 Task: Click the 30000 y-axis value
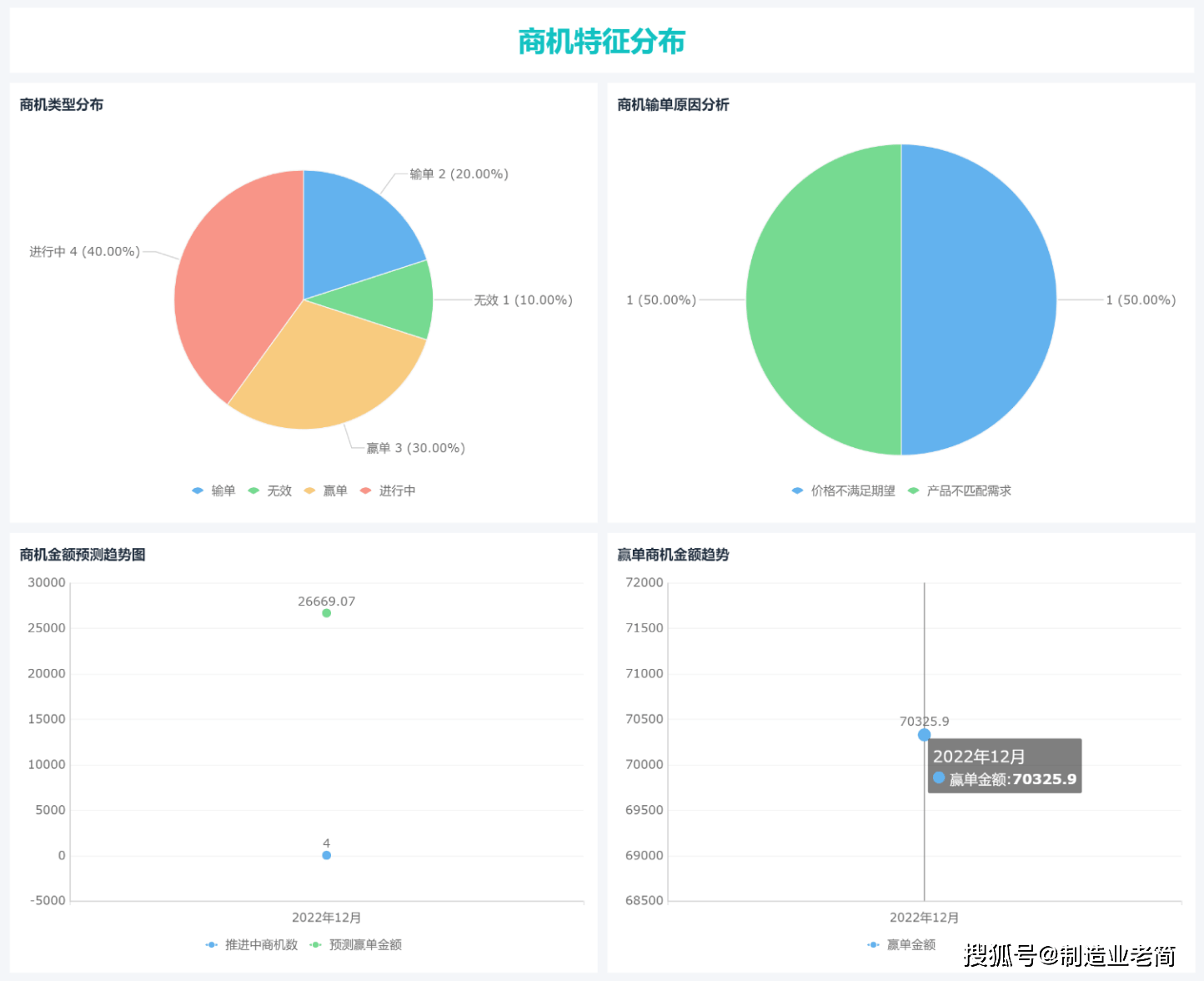point(47,582)
